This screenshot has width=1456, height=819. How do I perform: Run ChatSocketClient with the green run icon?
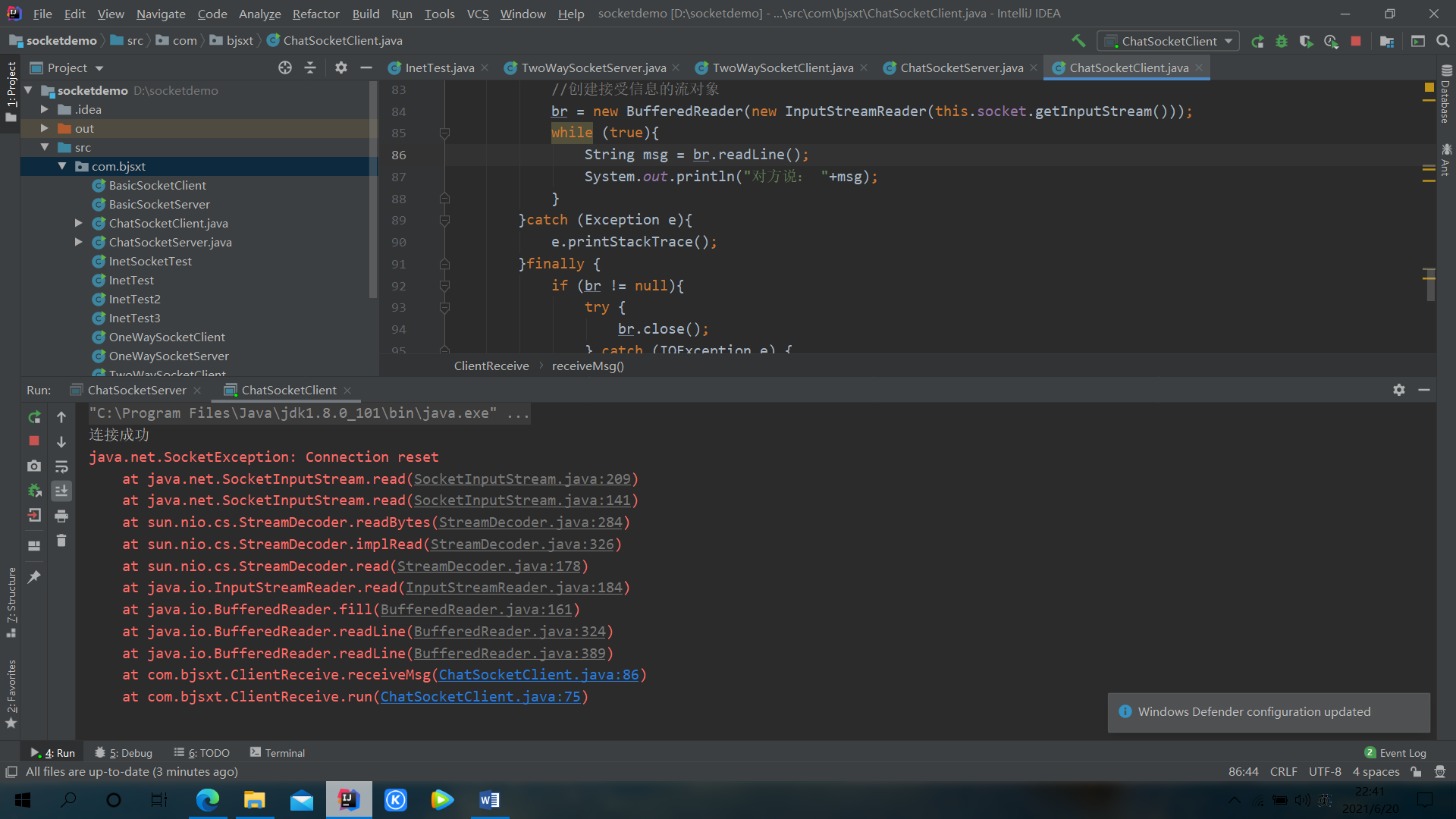[x=1257, y=41]
